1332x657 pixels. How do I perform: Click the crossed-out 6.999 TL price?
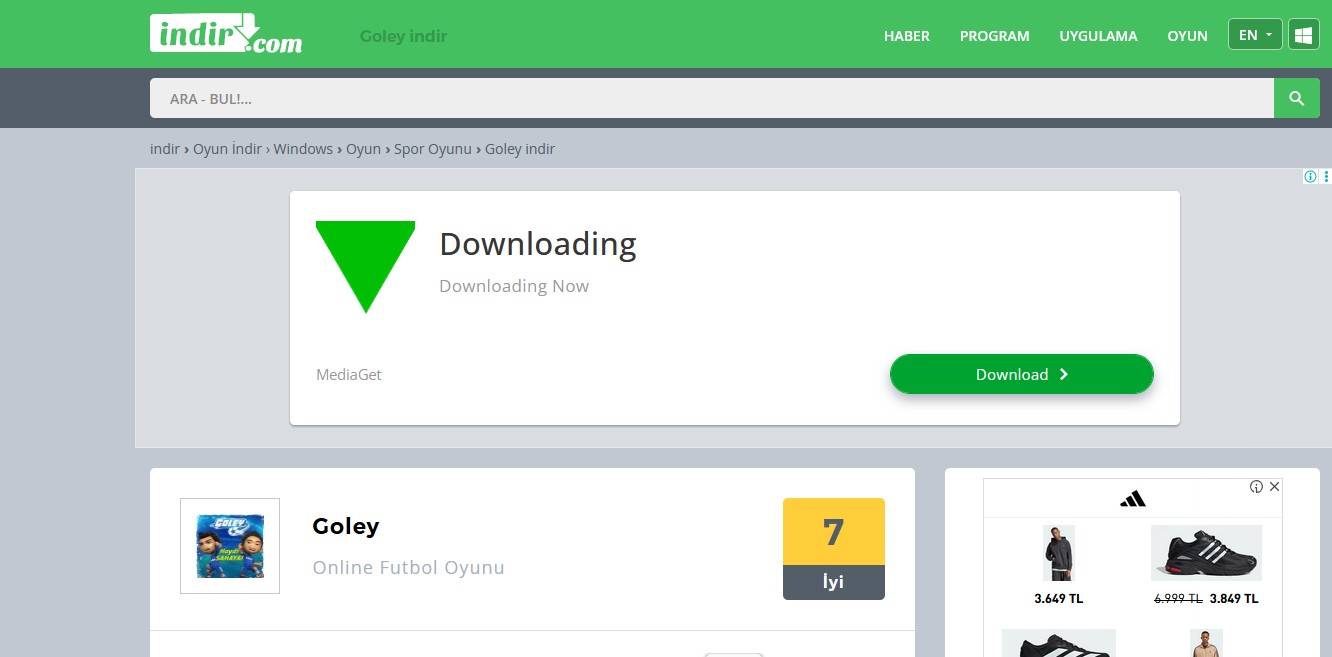coord(1178,599)
